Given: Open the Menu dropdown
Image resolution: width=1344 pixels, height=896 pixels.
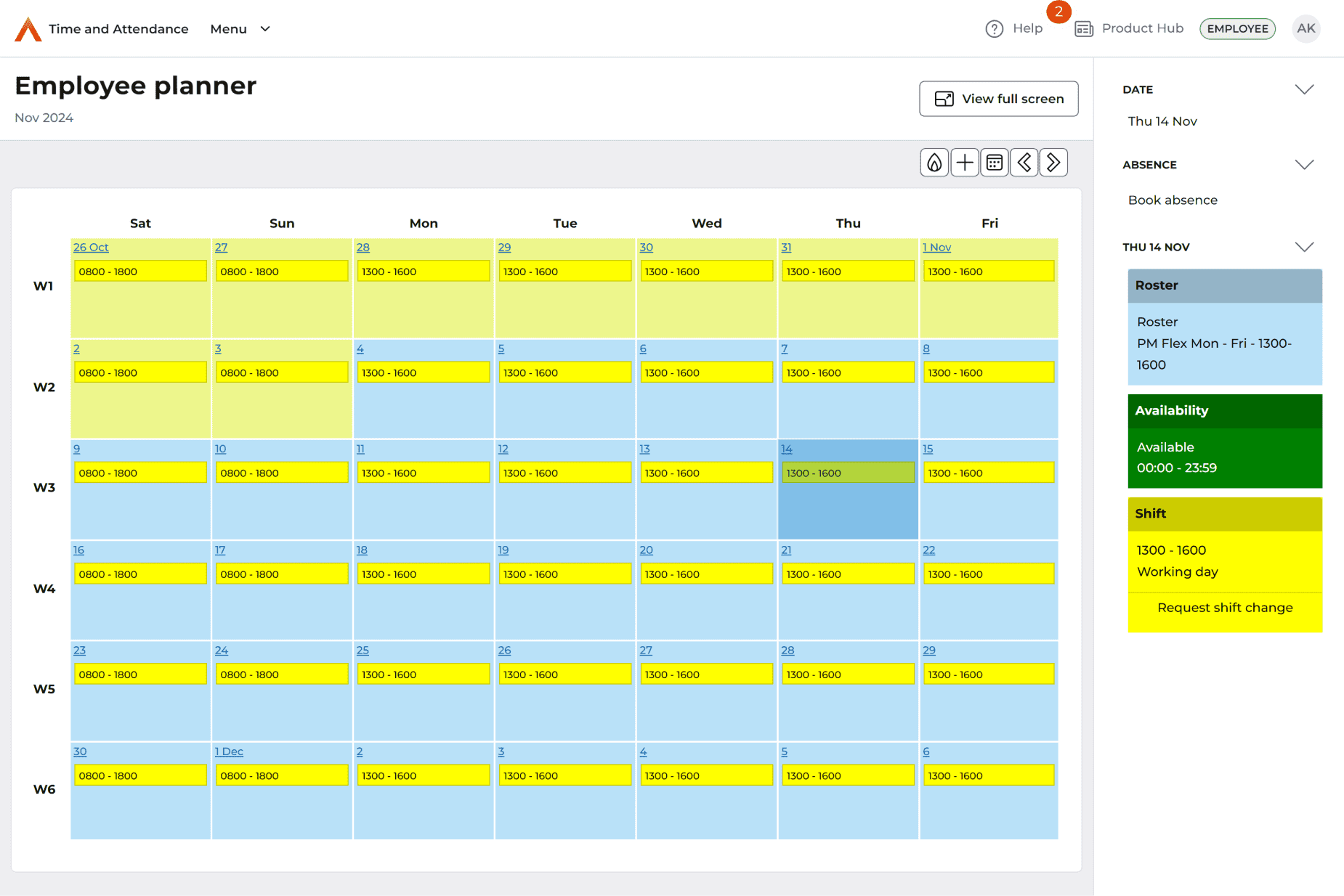Looking at the screenshot, I should [x=240, y=29].
